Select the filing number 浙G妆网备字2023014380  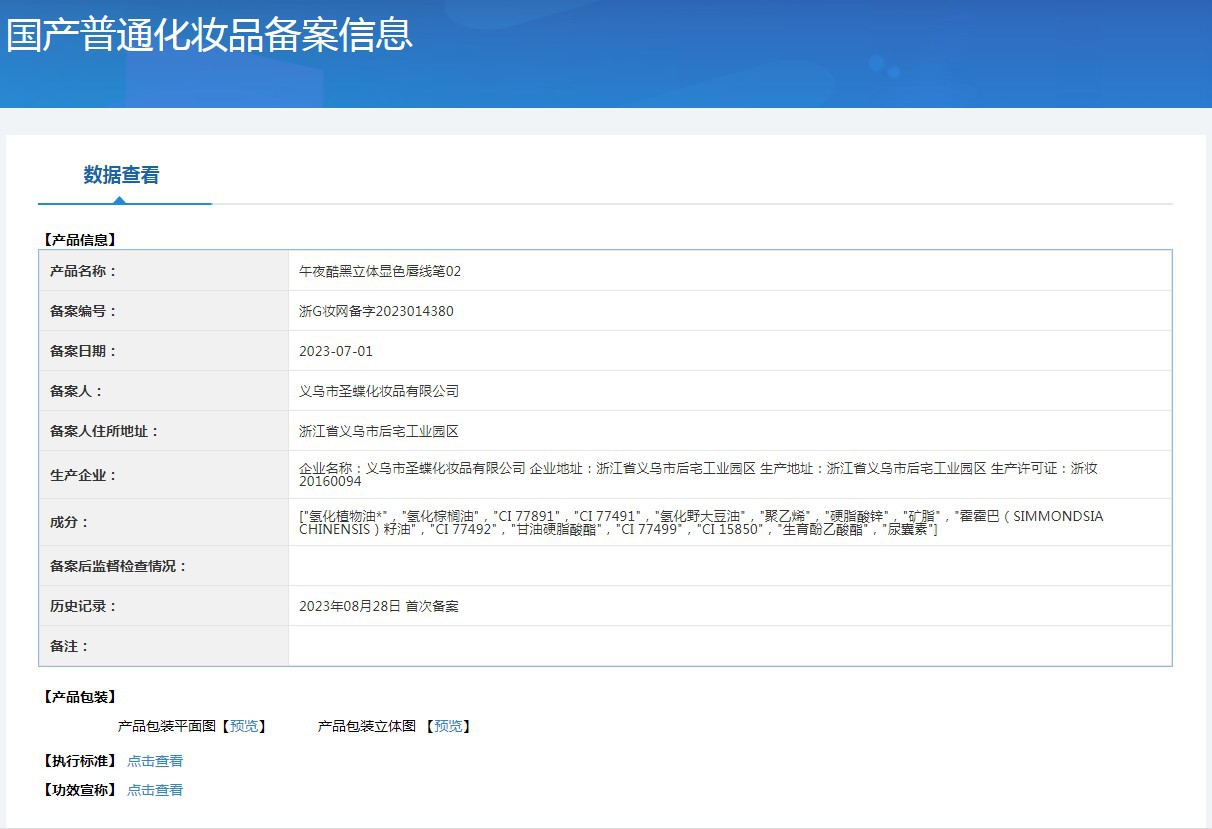point(376,311)
